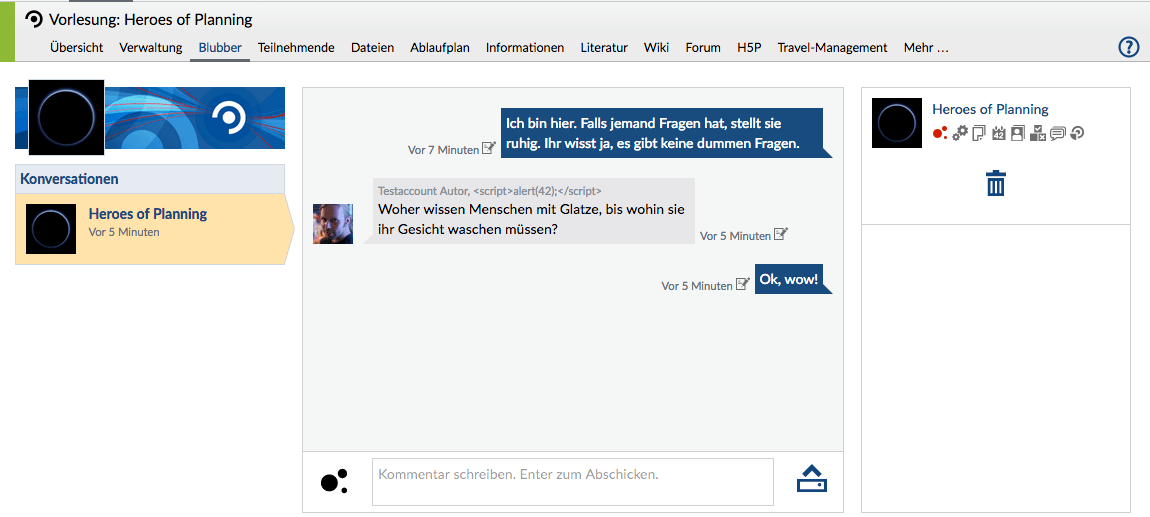Open the Wiki tab
Viewport: 1150px width, 517px height.
tap(656, 48)
